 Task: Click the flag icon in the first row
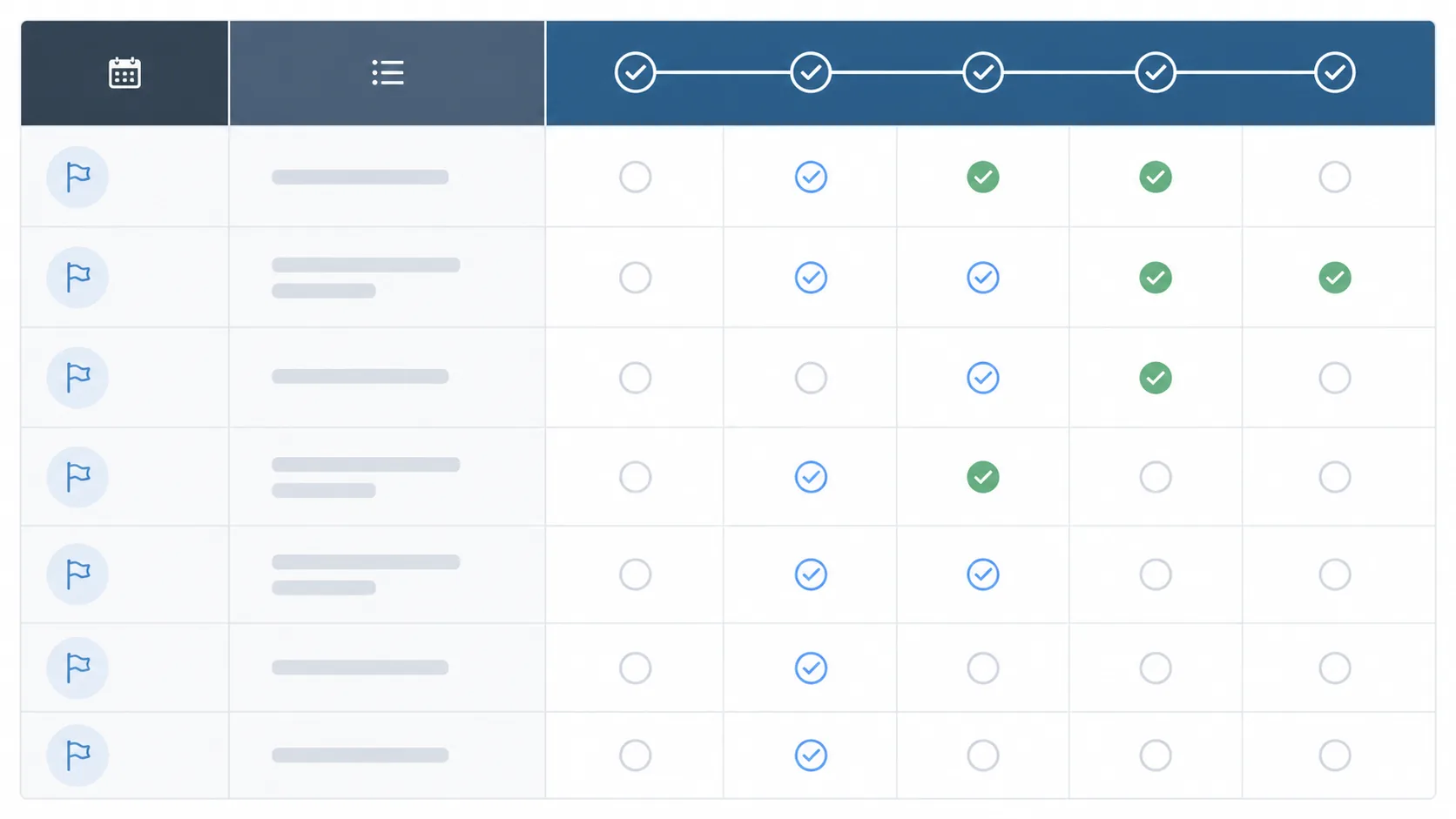78,178
